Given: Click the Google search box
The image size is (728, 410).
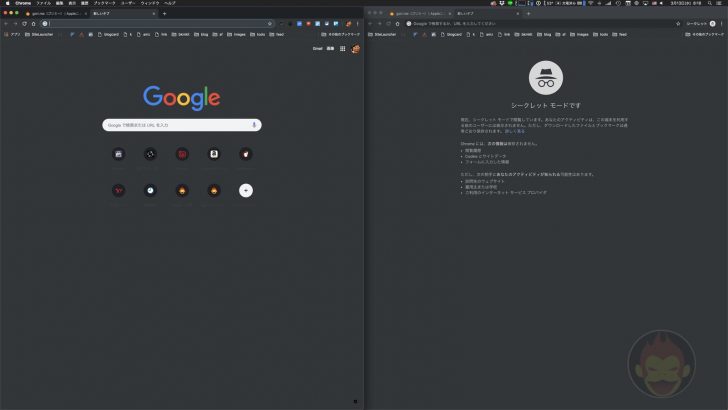Looking at the screenshot, I should click(182, 125).
